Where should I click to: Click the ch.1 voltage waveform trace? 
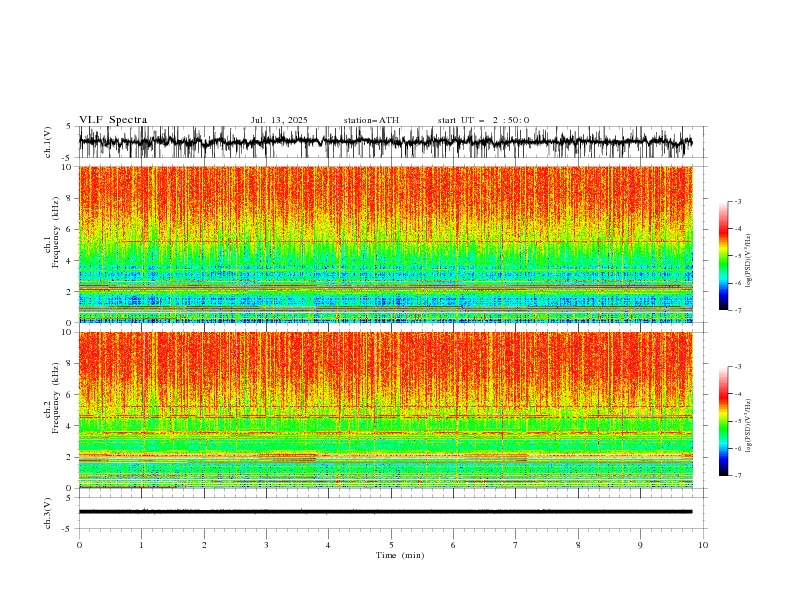(386, 142)
